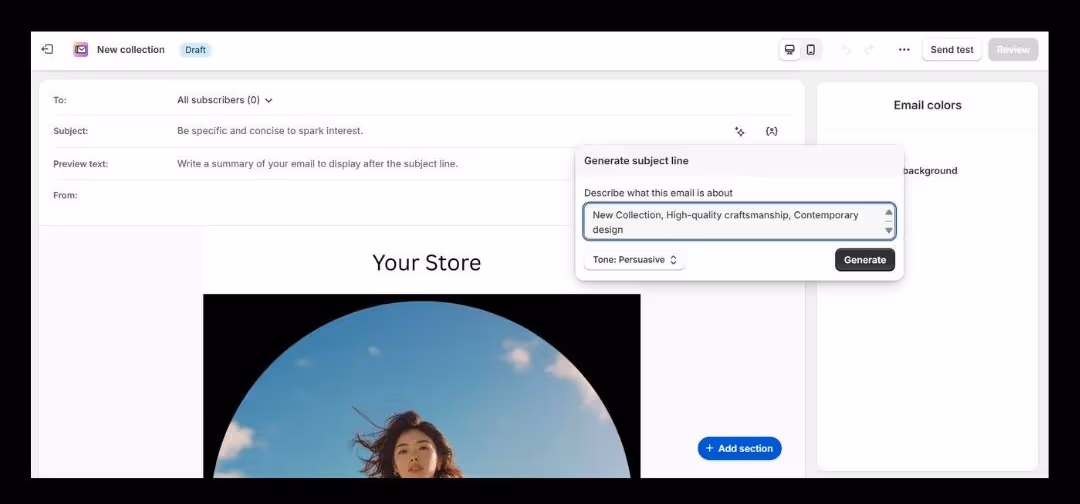Click the Generate button
The height and width of the screenshot is (504, 1080).
pos(865,260)
